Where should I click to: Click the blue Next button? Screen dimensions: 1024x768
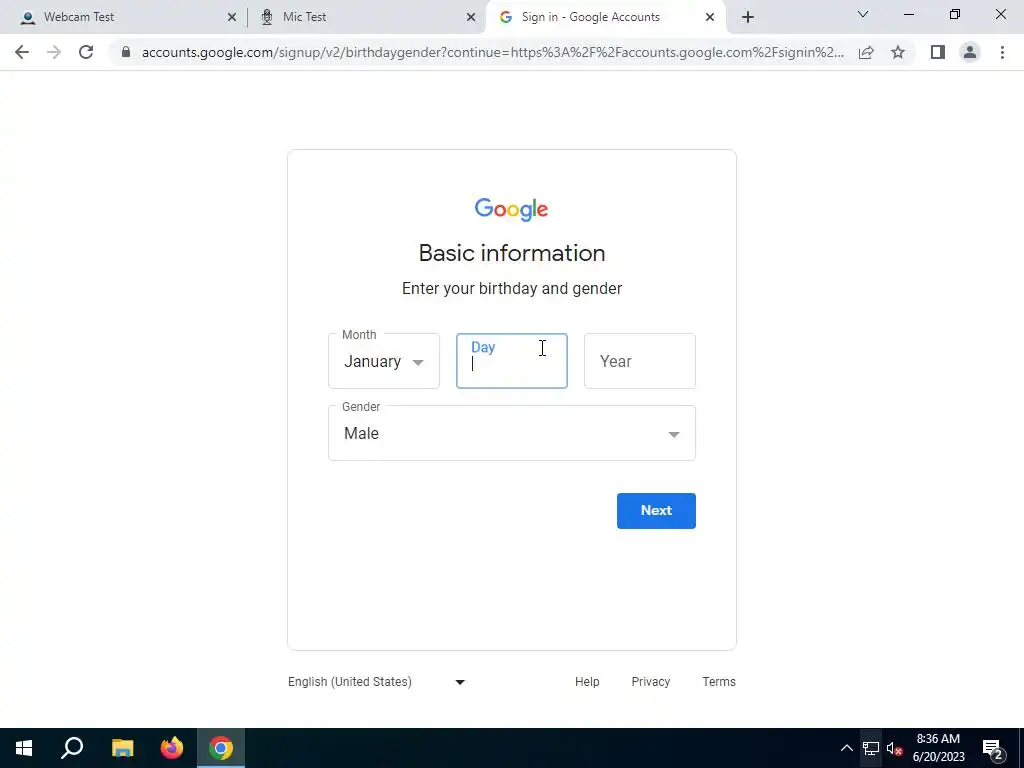(x=656, y=511)
